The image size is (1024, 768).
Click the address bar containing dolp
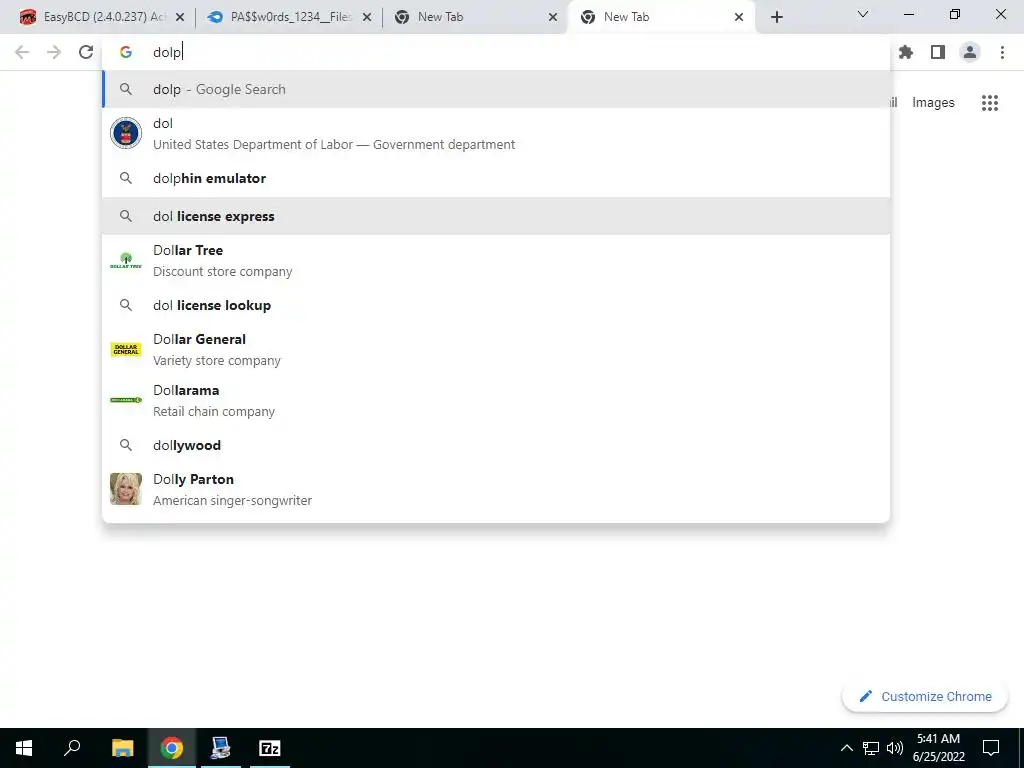point(496,52)
